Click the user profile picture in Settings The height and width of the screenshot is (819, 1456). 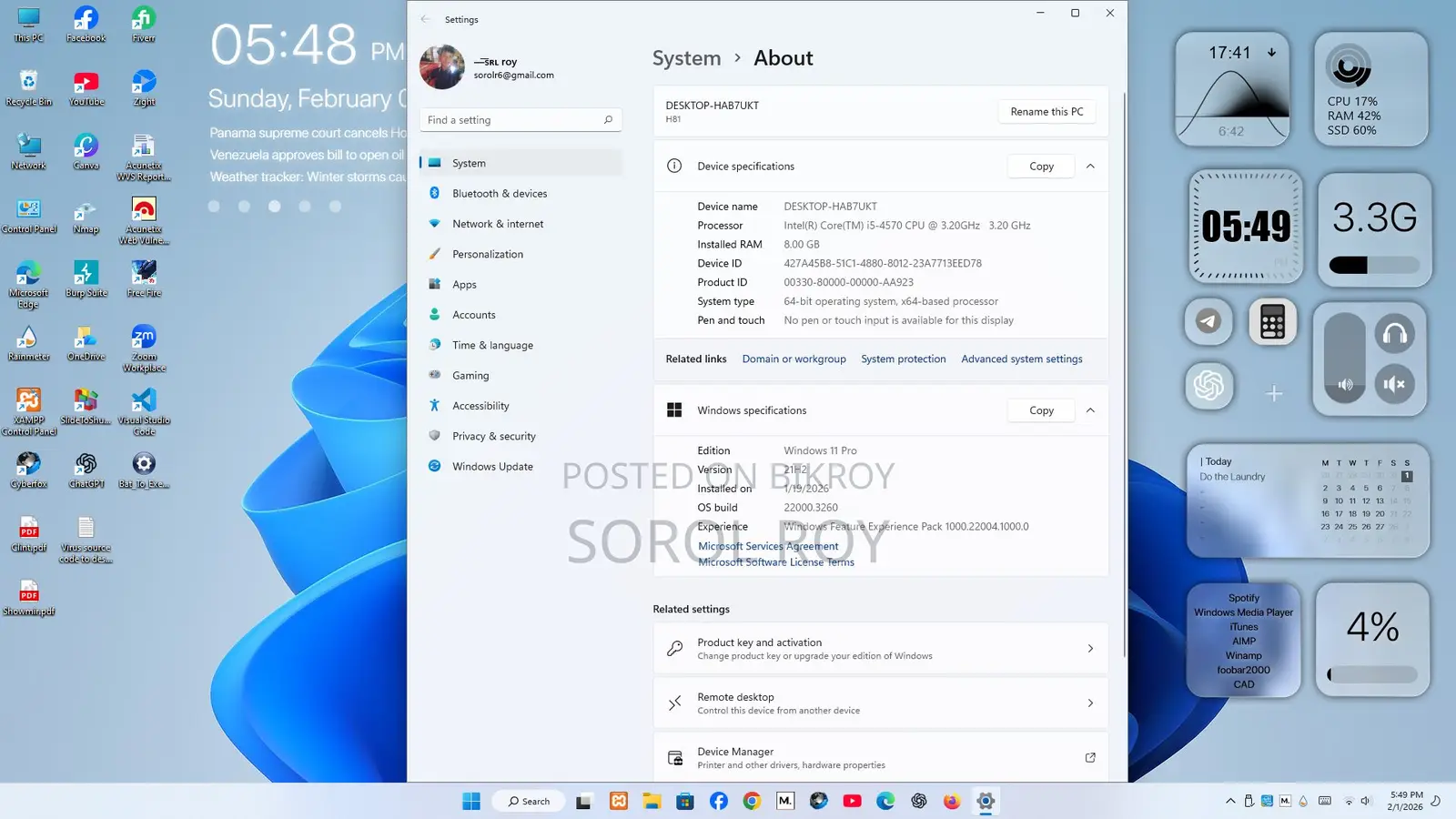point(442,67)
